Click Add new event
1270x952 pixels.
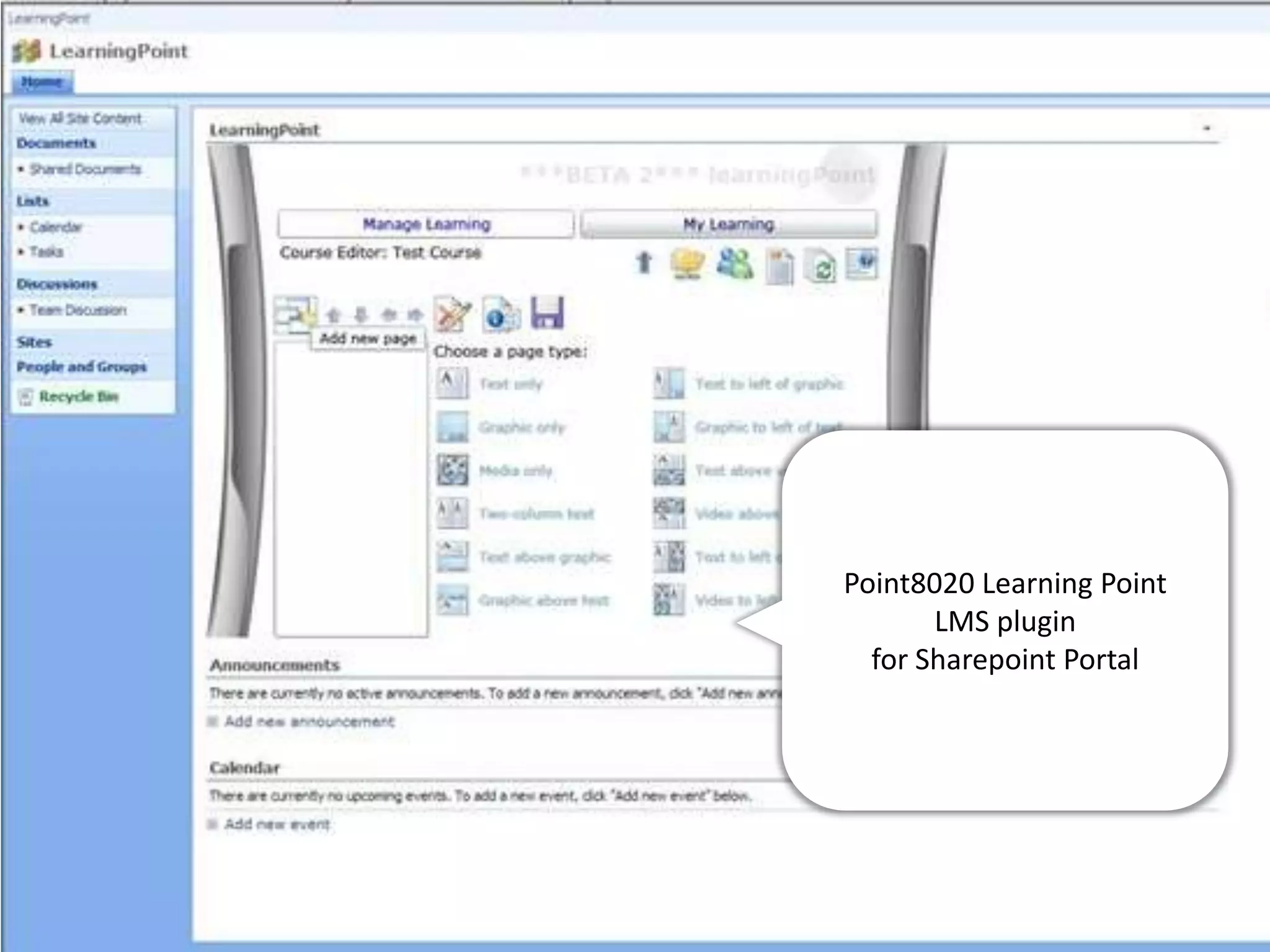[277, 824]
